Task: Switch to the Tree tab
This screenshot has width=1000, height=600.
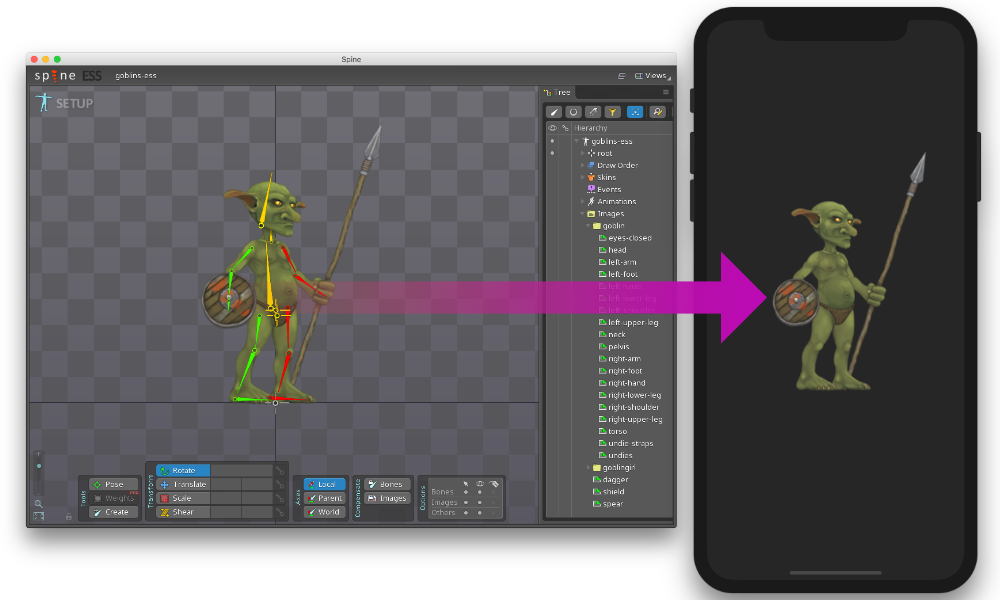Action: tap(557, 92)
